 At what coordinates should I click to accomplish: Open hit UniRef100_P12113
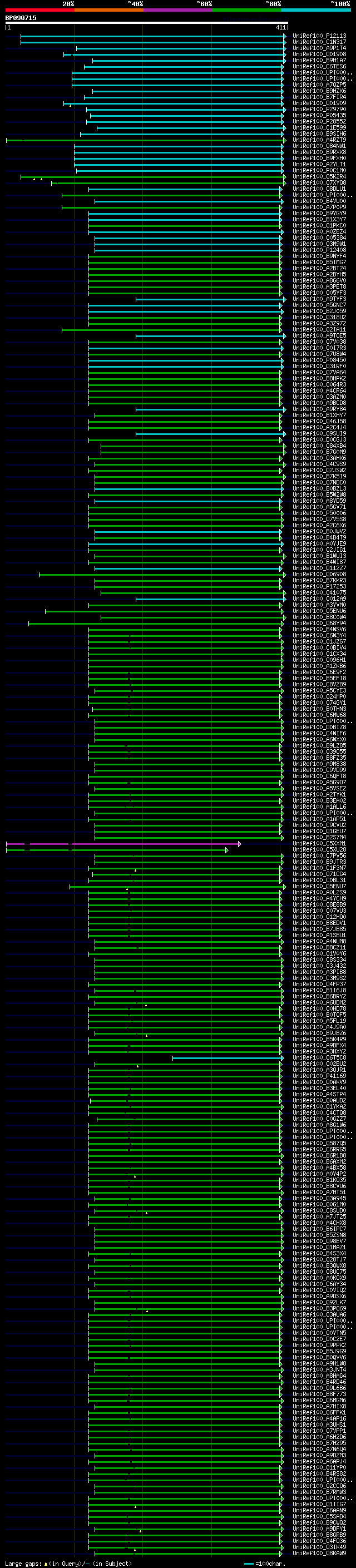coord(319,36)
